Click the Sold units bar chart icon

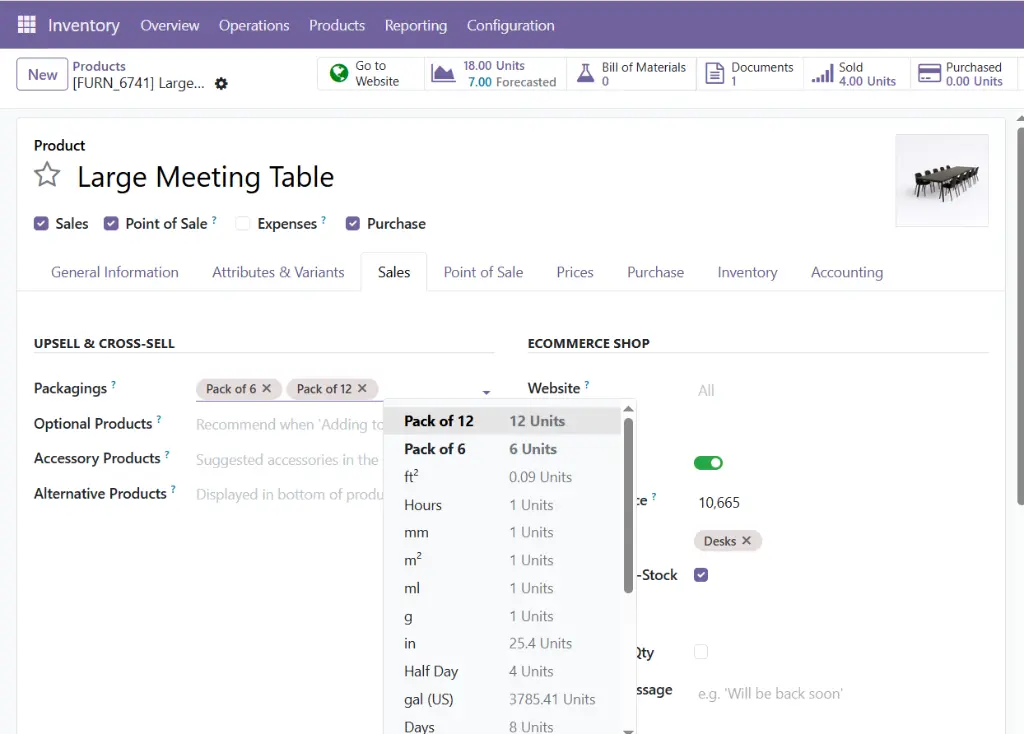click(824, 72)
